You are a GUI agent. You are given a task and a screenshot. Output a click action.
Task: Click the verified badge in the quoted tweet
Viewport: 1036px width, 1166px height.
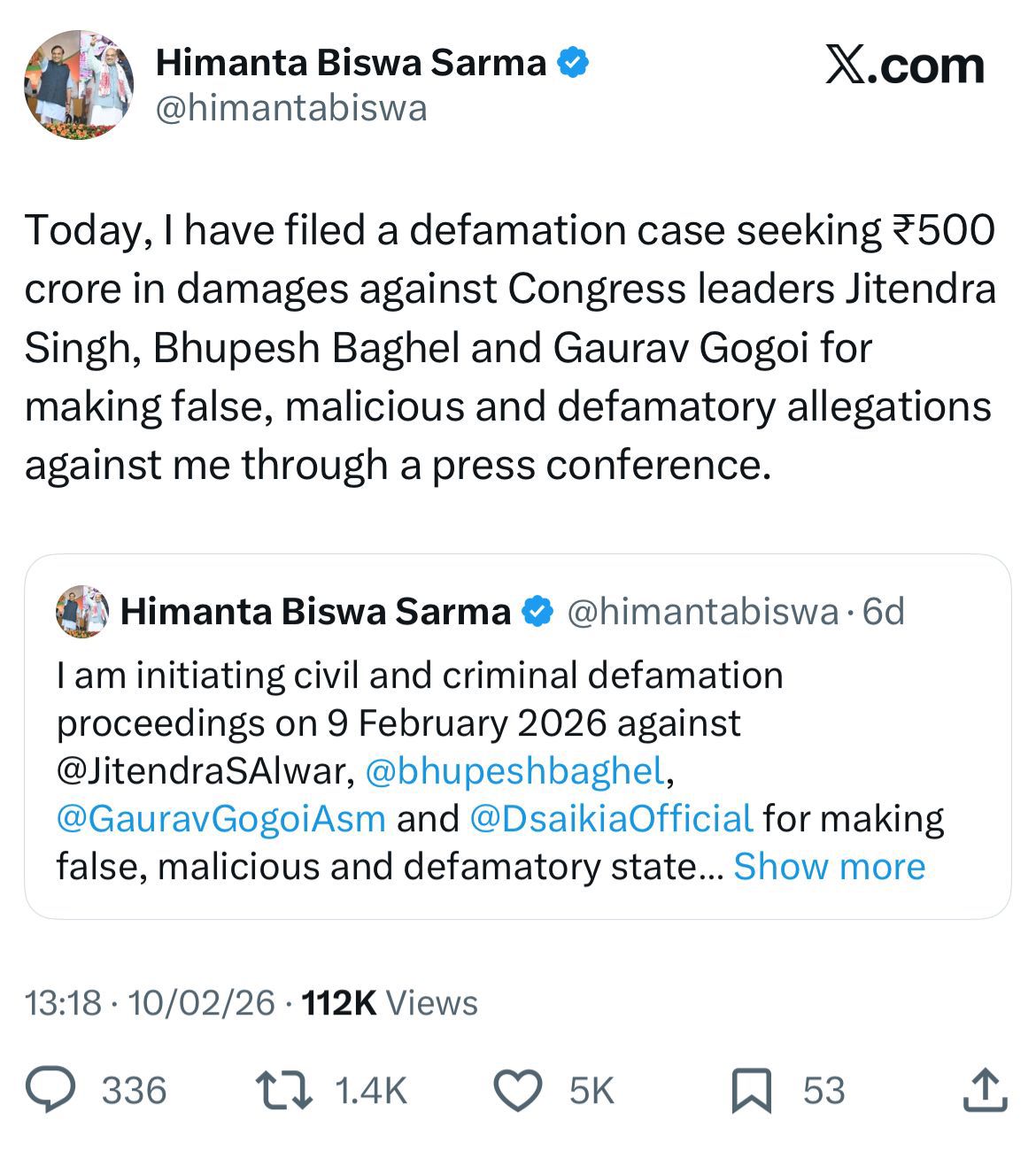[536, 611]
